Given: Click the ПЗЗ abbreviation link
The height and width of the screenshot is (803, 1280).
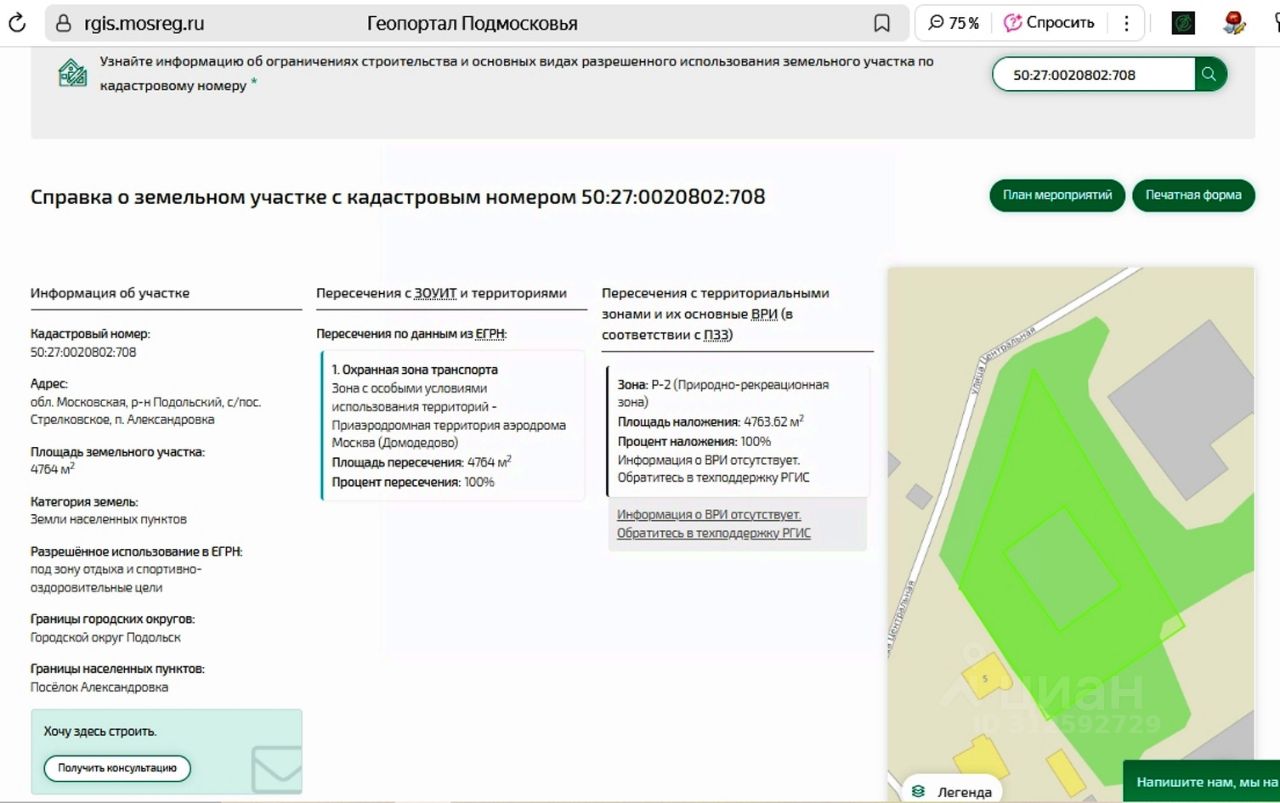Looking at the screenshot, I should pyautogui.click(x=716, y=335).
